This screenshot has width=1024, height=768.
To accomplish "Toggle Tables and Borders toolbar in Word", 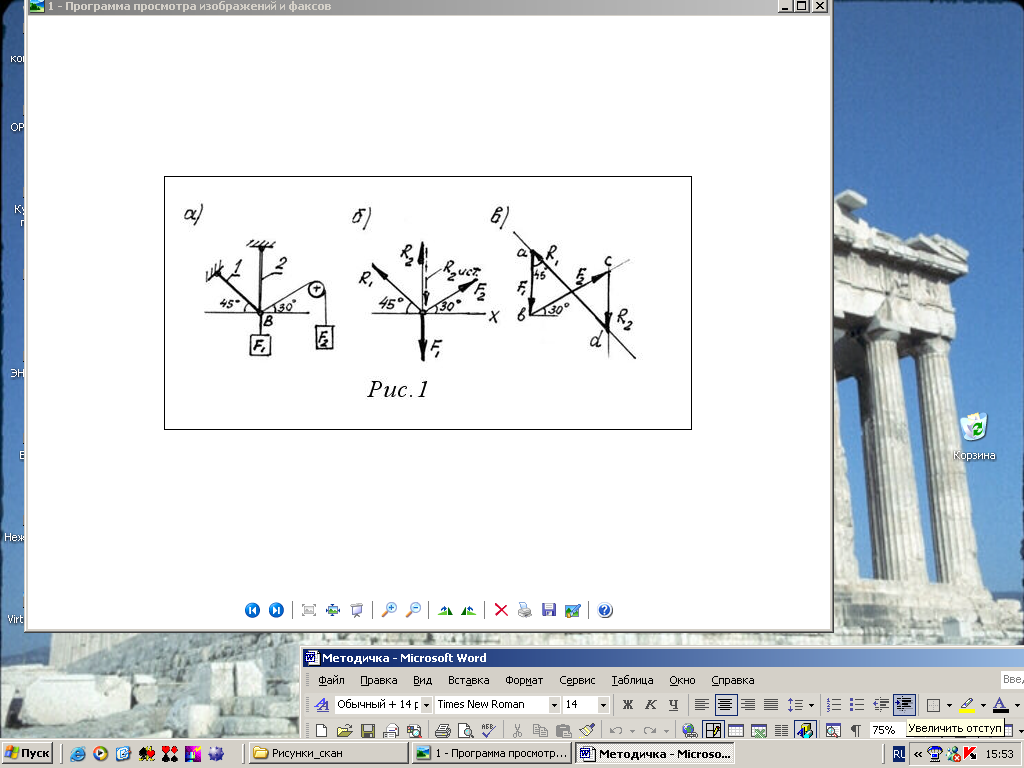I will 713,730.
